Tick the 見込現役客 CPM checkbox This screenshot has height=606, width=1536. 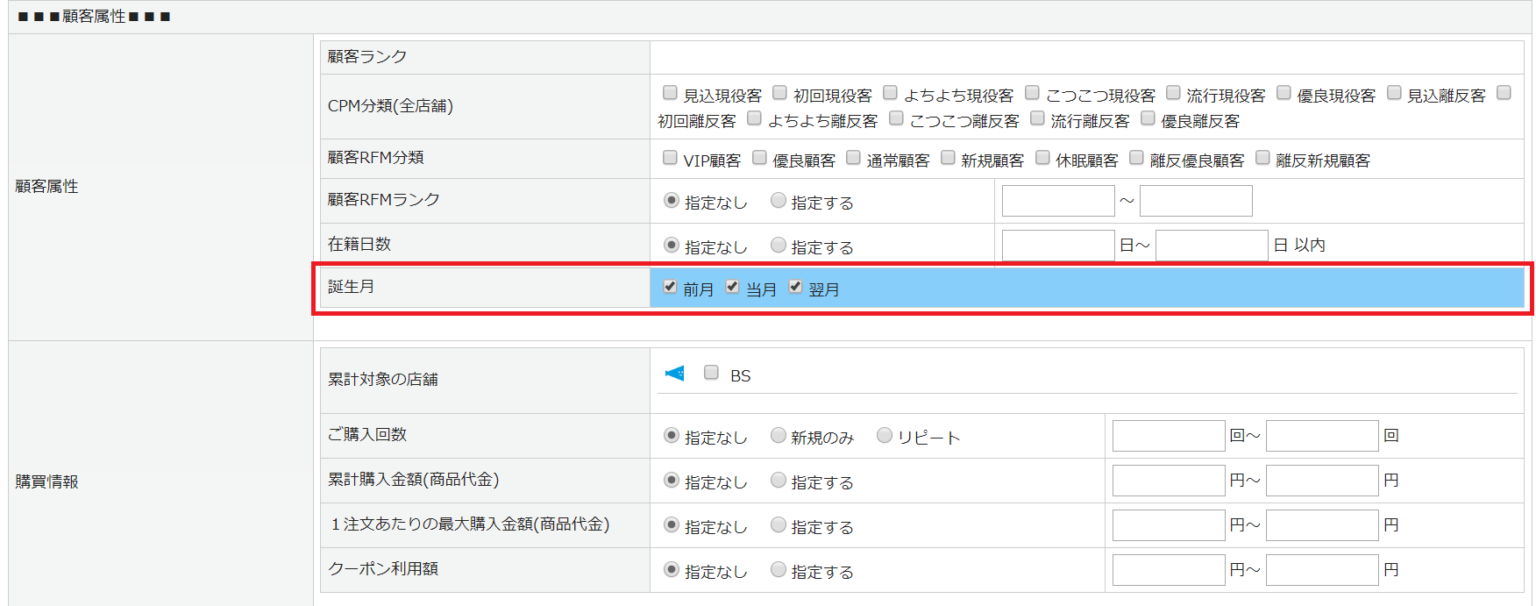click(x=670, y=93)
